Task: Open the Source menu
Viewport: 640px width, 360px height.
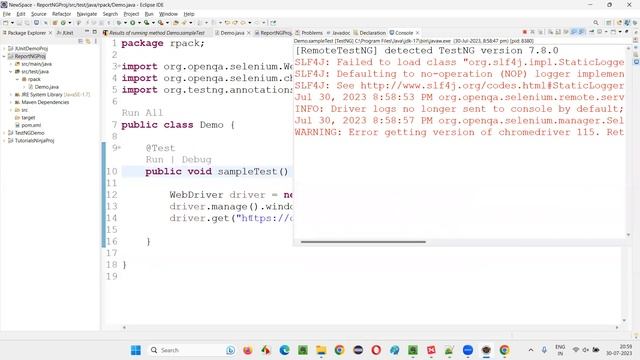Action: pos(39,14)
